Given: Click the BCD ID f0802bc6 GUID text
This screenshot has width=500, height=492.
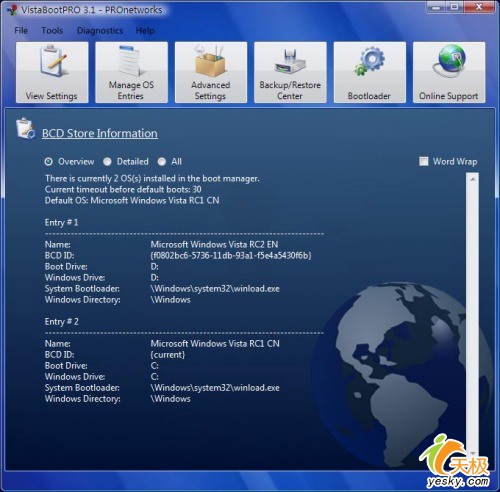Looking at the screenshot, I should tap(231, 256).
